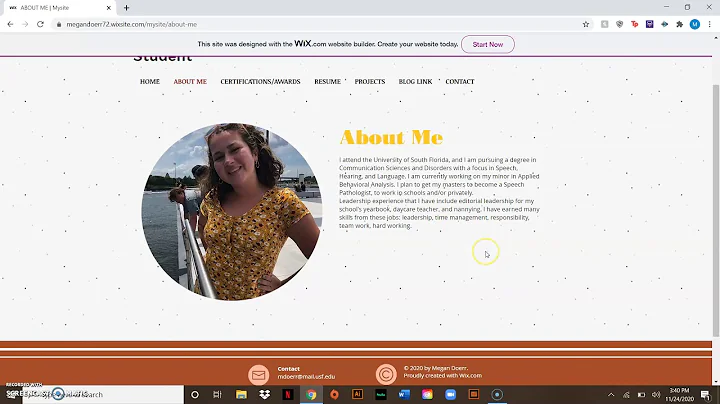Open the gray shield extension
The image size is (720, 404).
click(x=619, y=24)
